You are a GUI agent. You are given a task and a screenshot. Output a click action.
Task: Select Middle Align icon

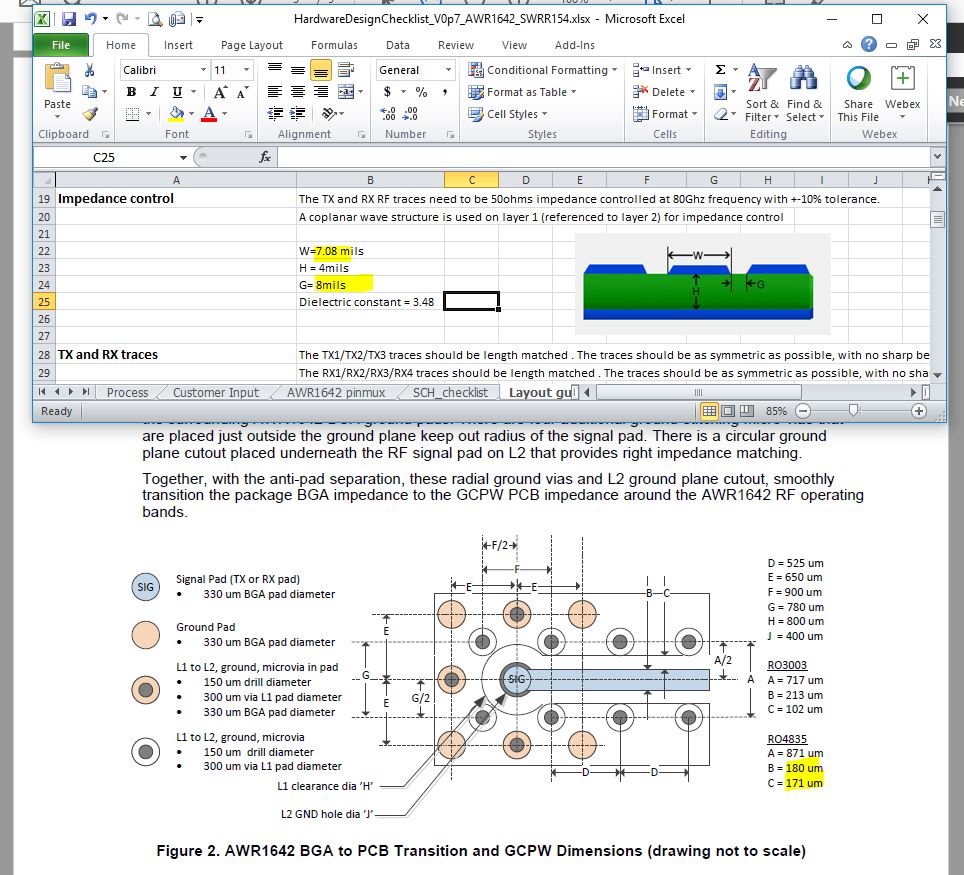[x=298, y=69]
